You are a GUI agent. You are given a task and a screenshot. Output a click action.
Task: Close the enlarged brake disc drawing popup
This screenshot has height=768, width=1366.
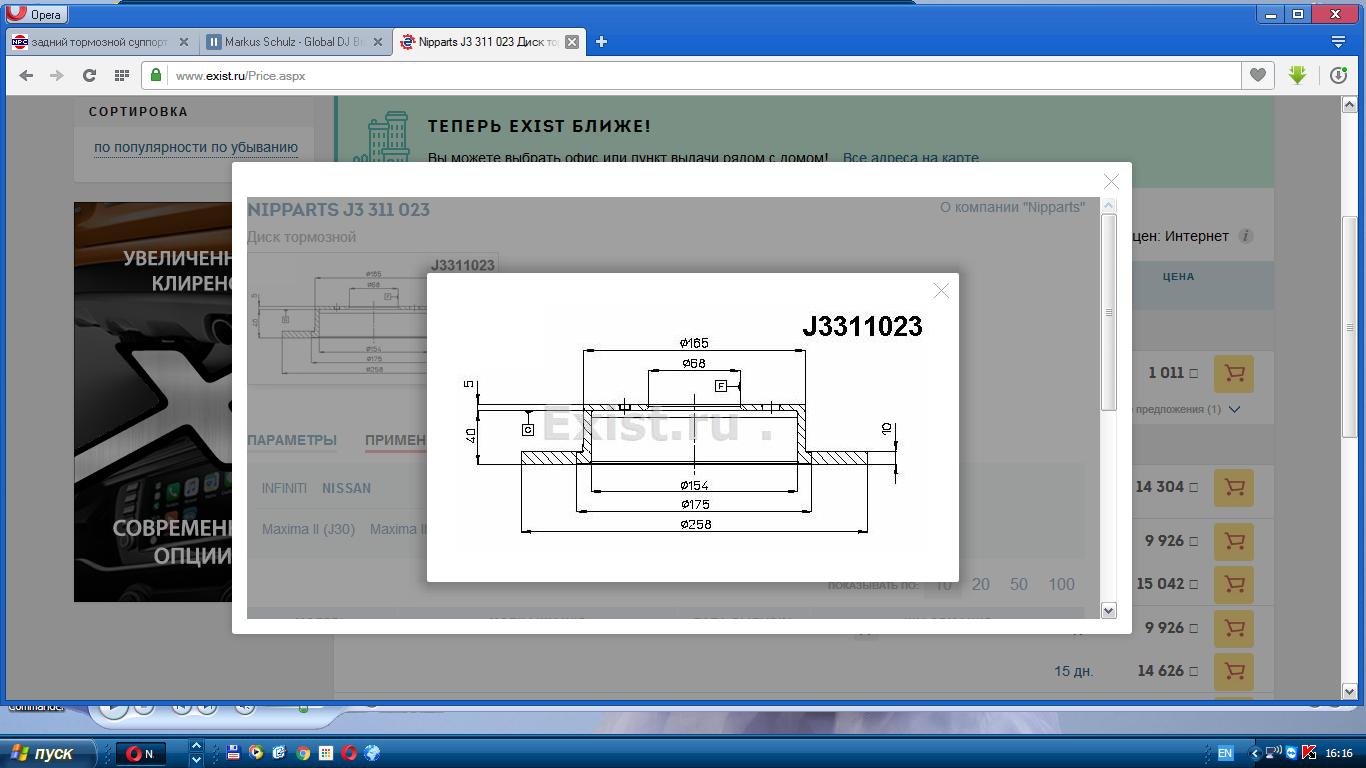coord(941,291)
